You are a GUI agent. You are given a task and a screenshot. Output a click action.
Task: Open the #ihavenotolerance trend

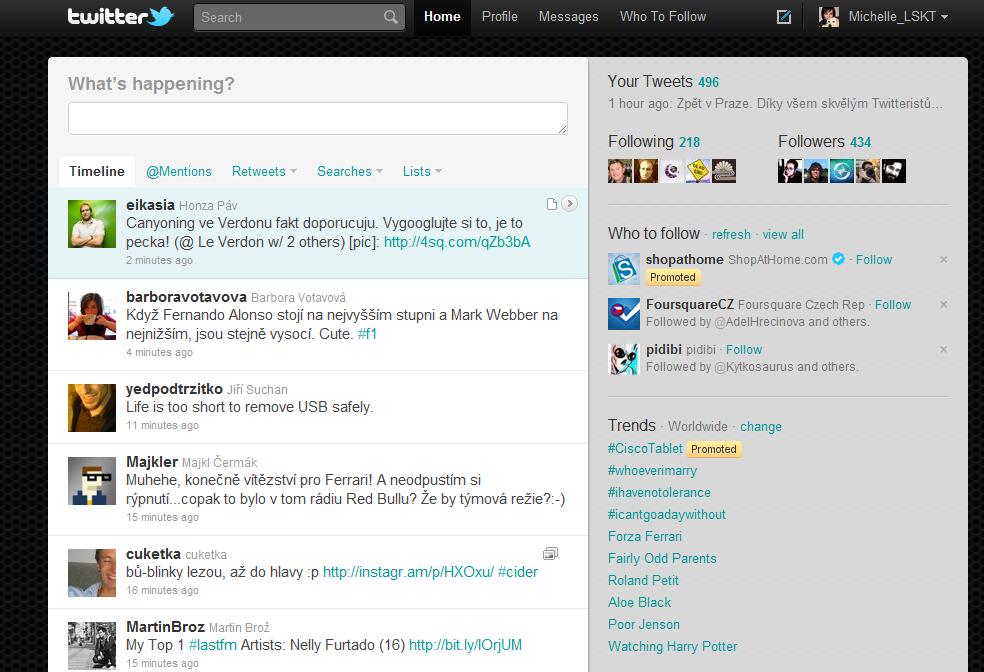click(x=659, y=493)
